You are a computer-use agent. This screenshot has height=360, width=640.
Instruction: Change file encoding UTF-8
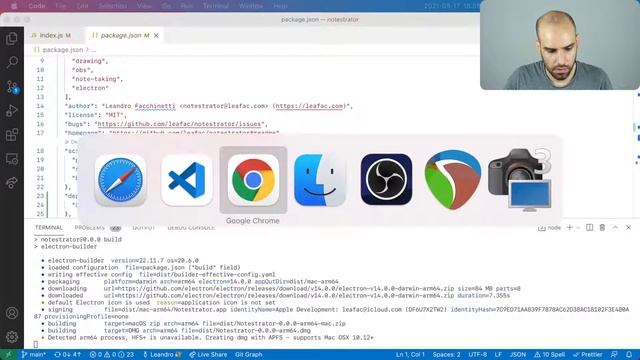coord(478,354)
